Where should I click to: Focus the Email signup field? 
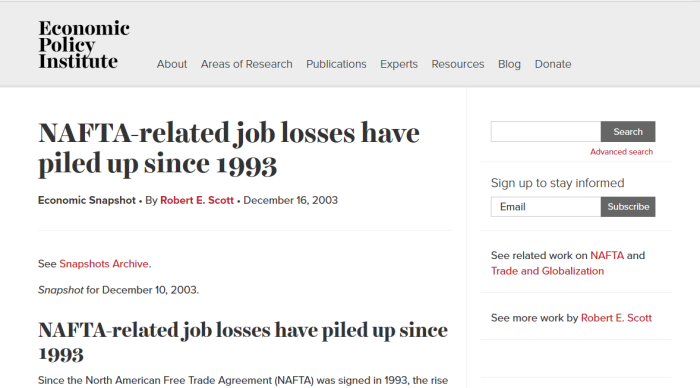546,207
